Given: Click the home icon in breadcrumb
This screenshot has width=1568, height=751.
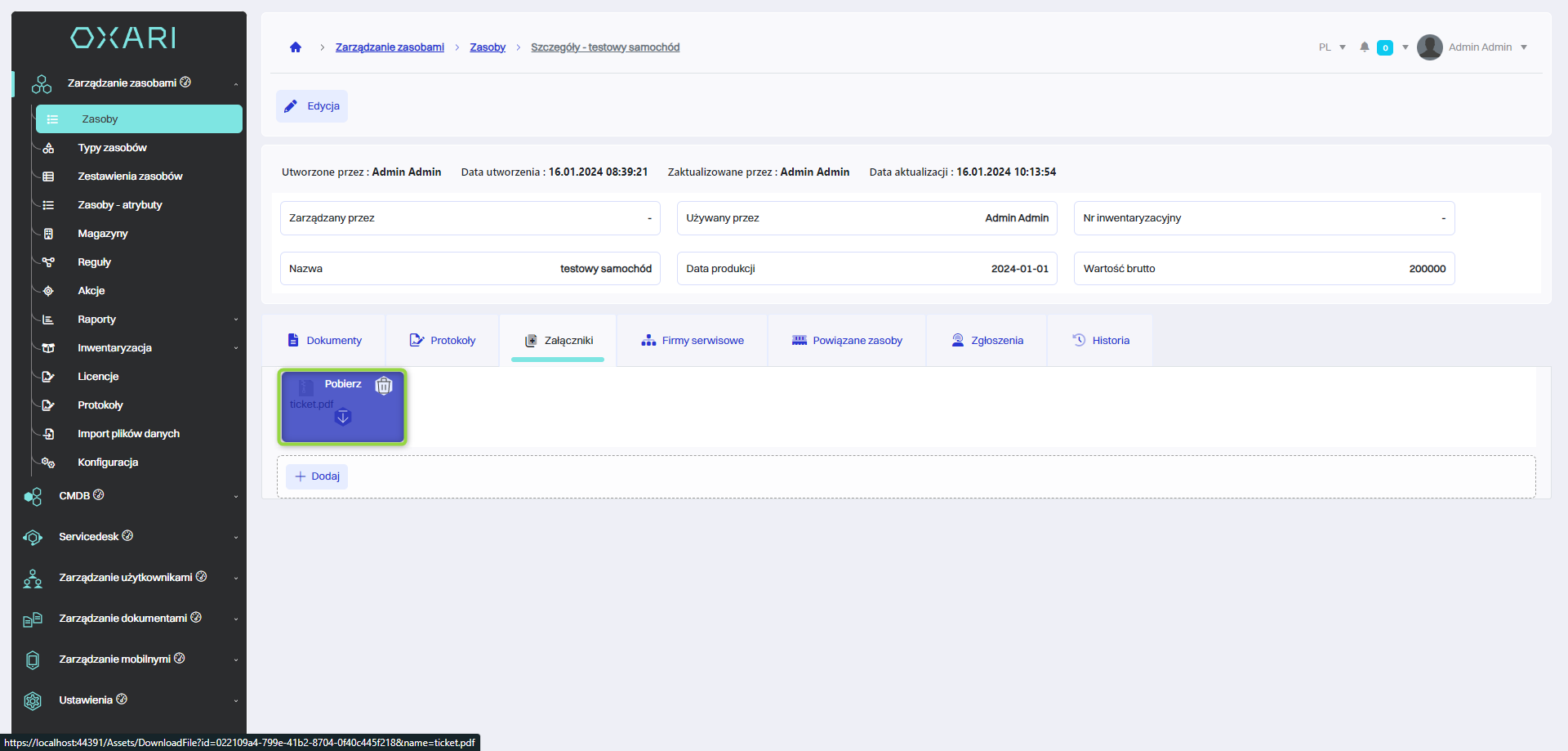Looking at the screenshot, I should point(296,47).
